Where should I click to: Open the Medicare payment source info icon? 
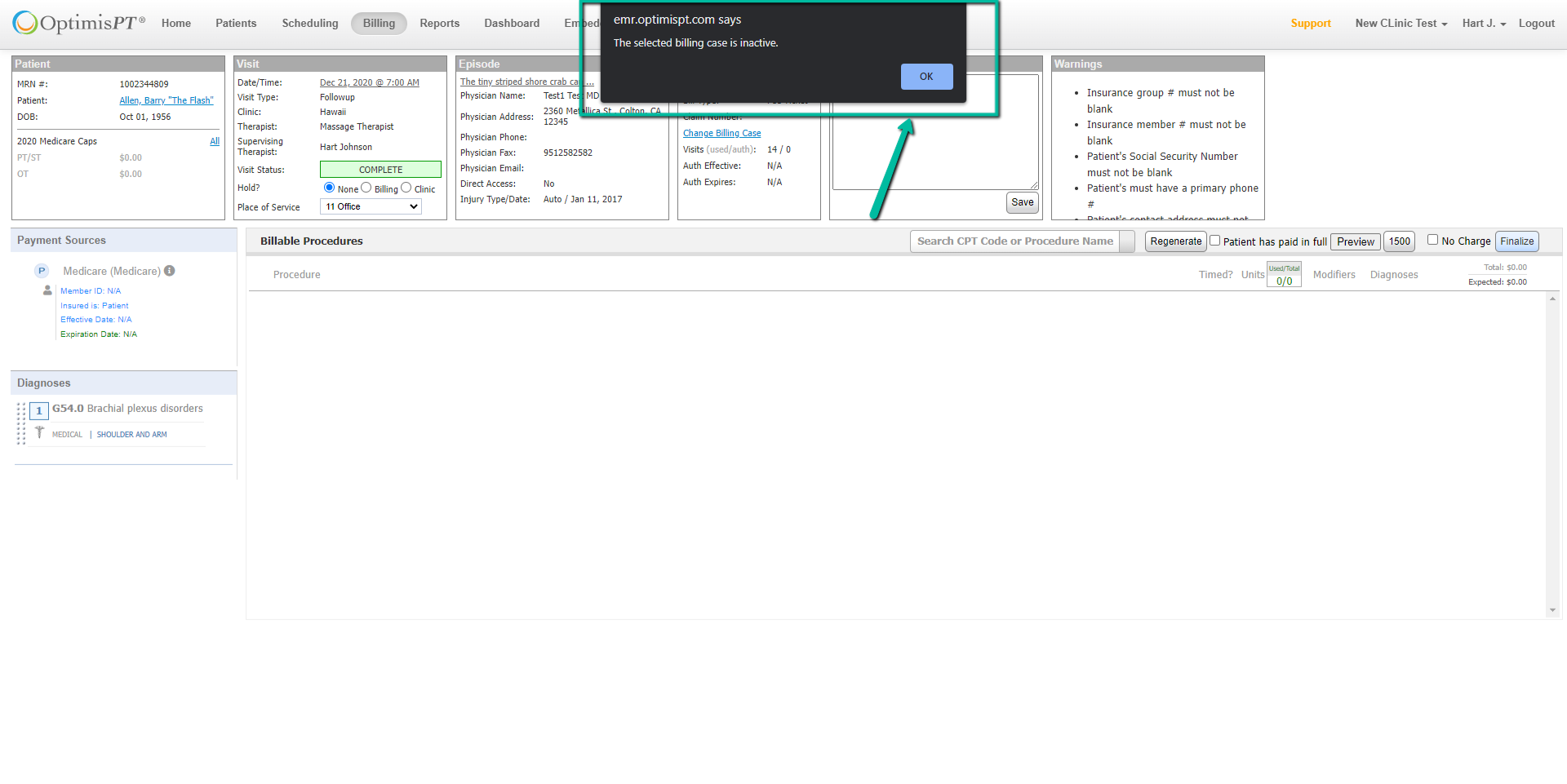[x=169, y=270]
